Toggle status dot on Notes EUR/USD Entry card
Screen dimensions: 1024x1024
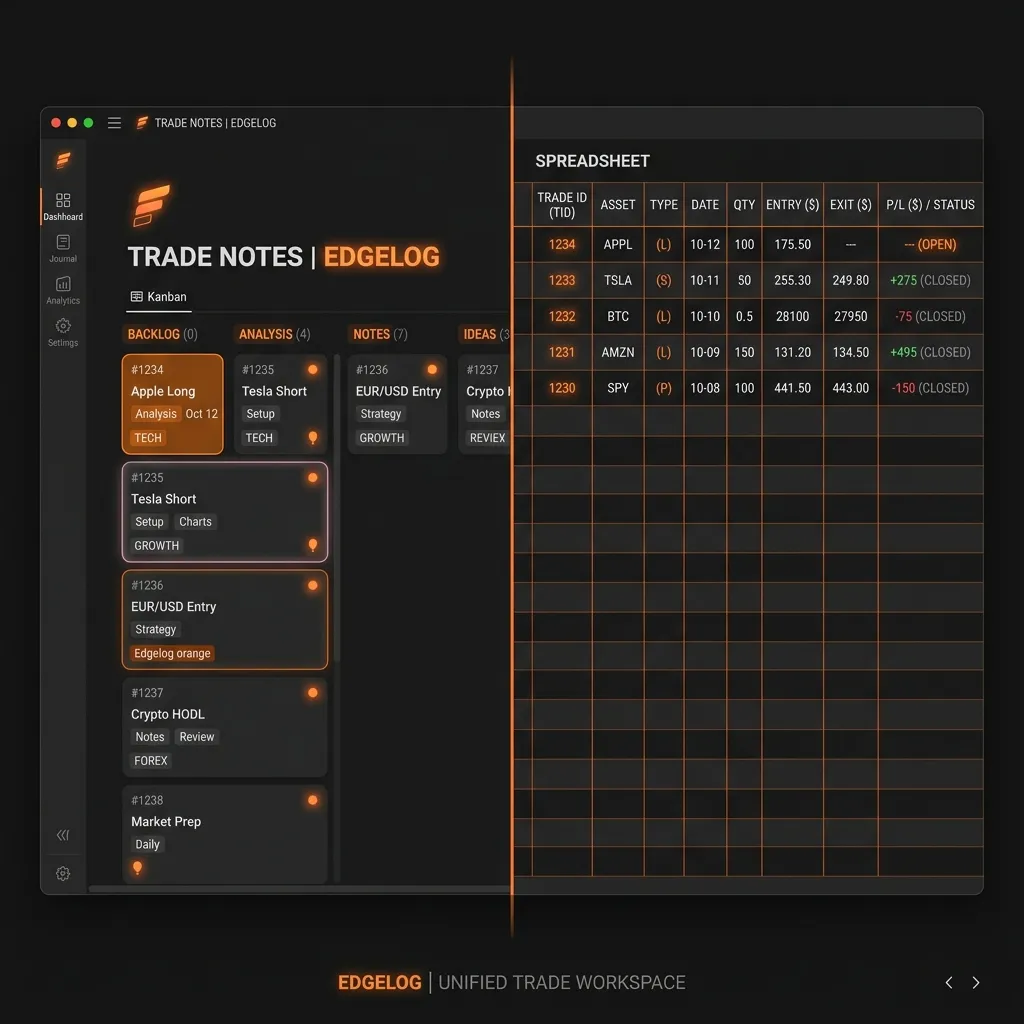coord(432,370)
